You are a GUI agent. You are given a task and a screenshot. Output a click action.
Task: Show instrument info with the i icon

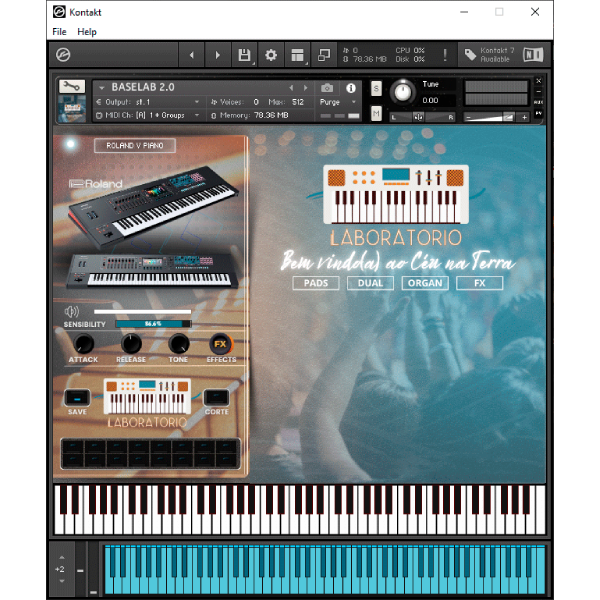(351, 88)
